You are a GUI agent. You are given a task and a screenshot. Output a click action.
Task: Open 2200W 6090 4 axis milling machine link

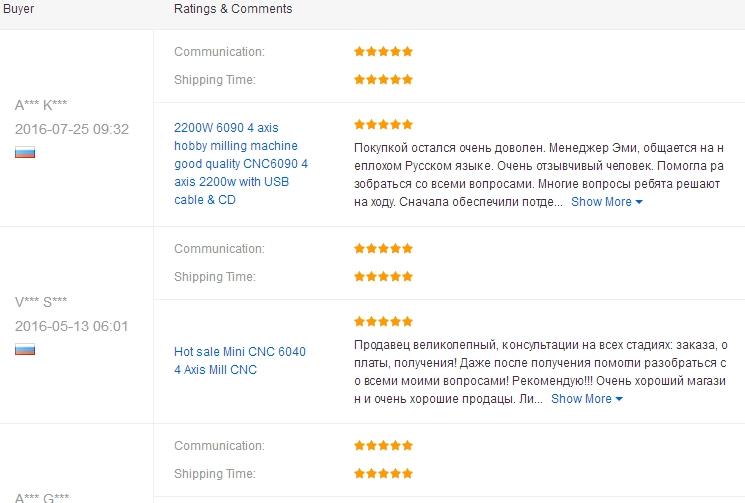click(x=241, y=164)
